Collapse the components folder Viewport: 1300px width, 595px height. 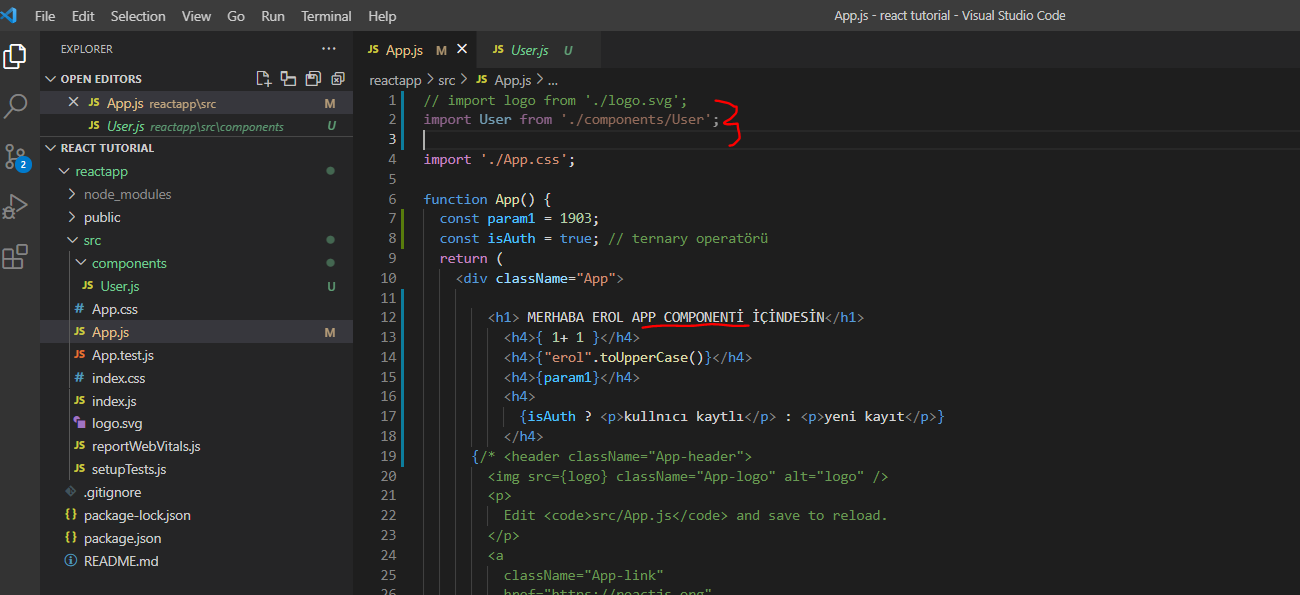click(129, 263)
